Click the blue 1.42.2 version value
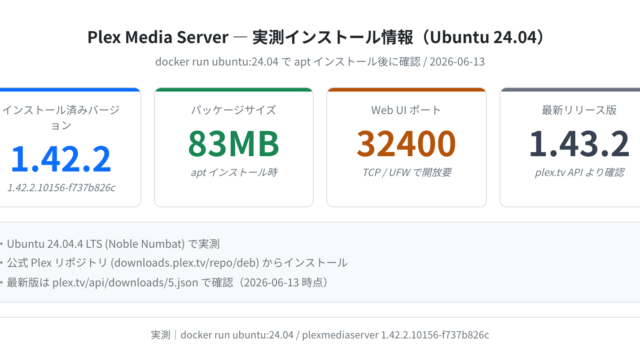 pos(61,158)
